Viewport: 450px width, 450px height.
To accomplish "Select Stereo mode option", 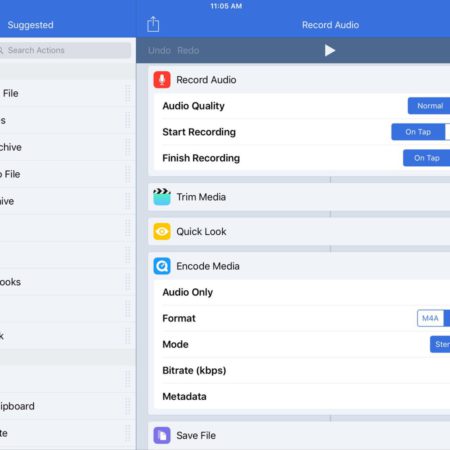I will [440, 344].
